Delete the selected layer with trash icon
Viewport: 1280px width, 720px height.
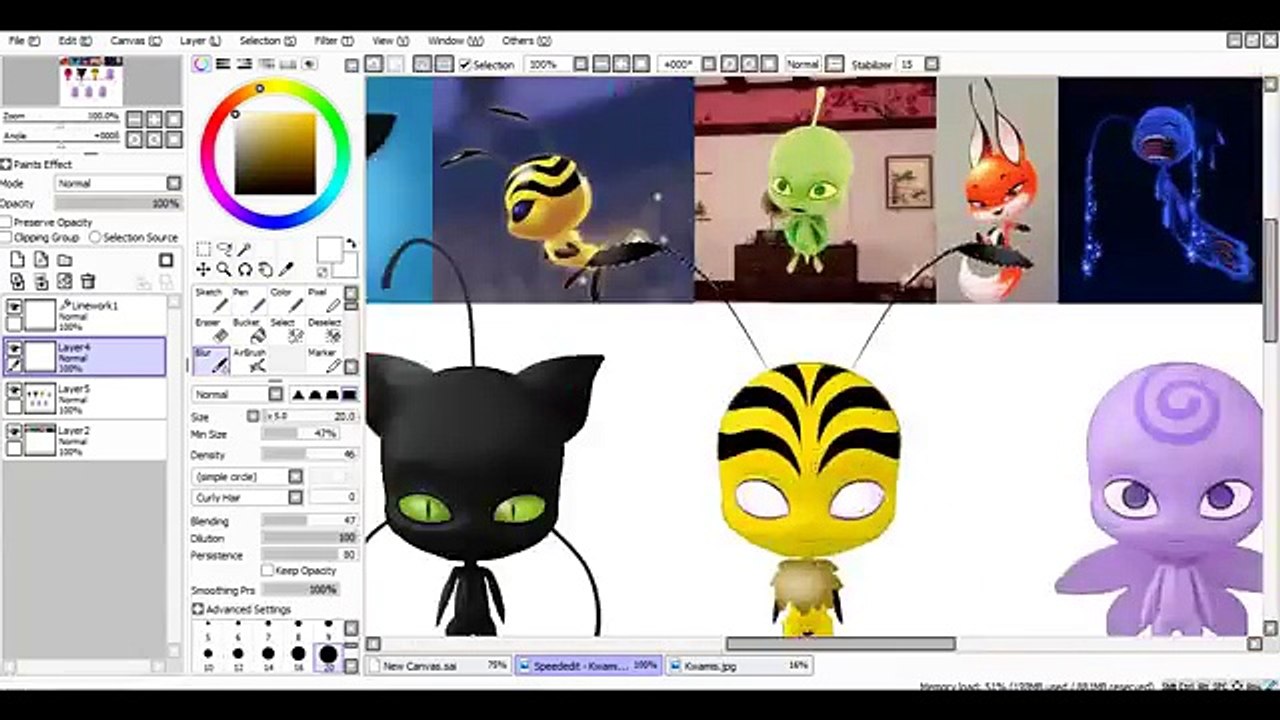click(x=88, y=282)
